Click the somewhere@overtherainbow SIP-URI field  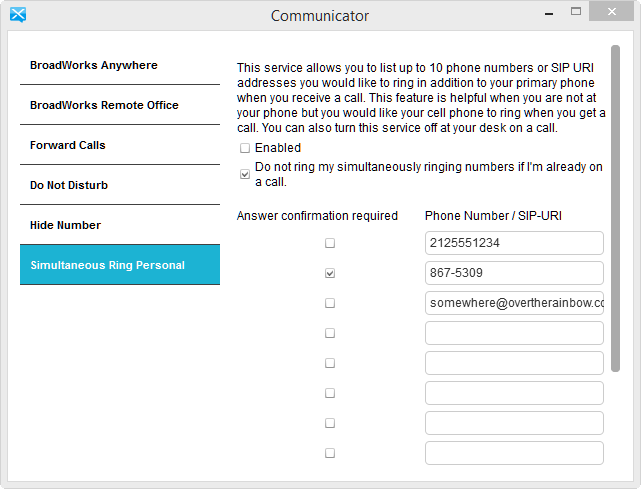tap(514, 303)
